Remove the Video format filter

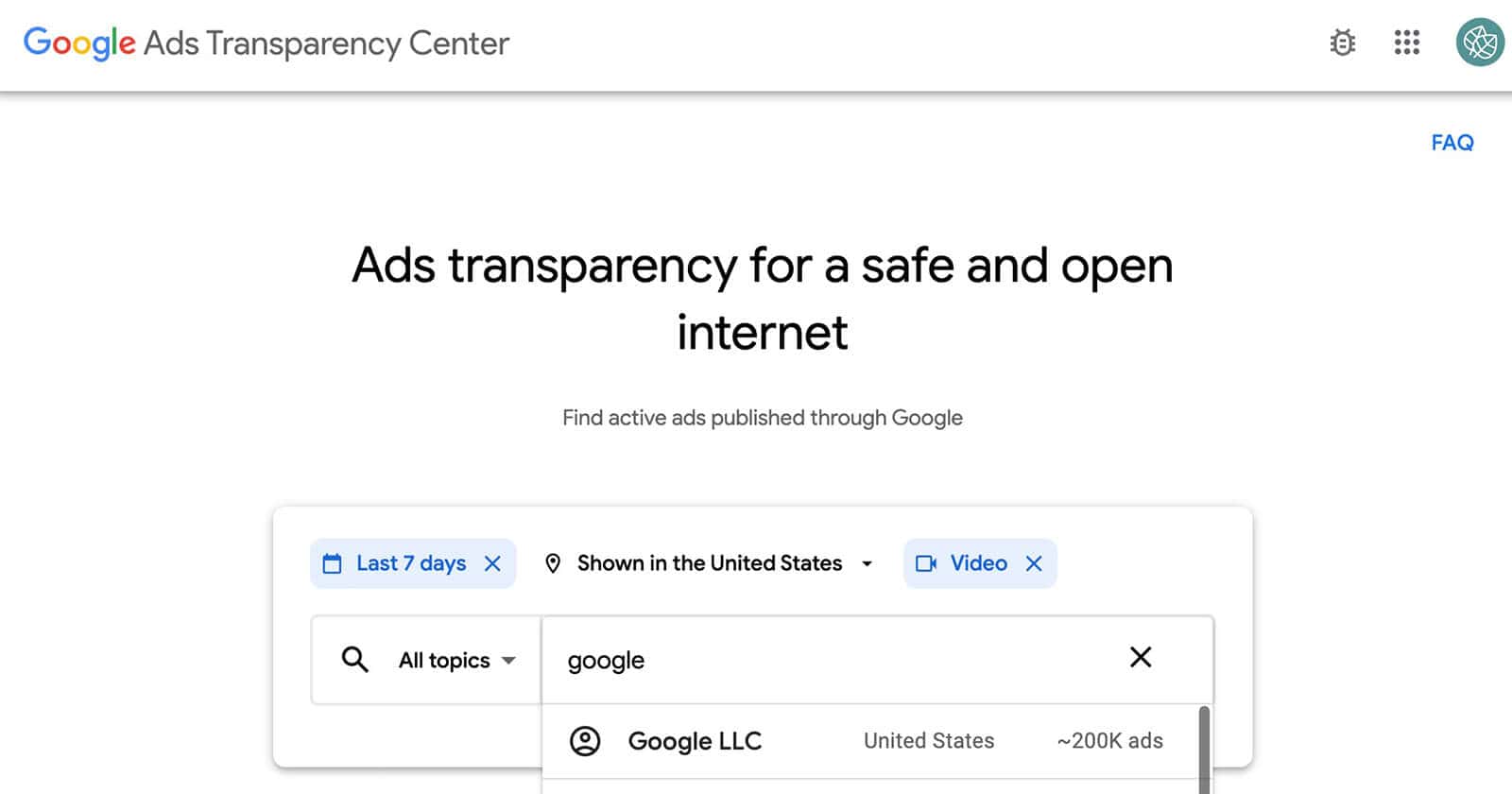pos(1035,563)
